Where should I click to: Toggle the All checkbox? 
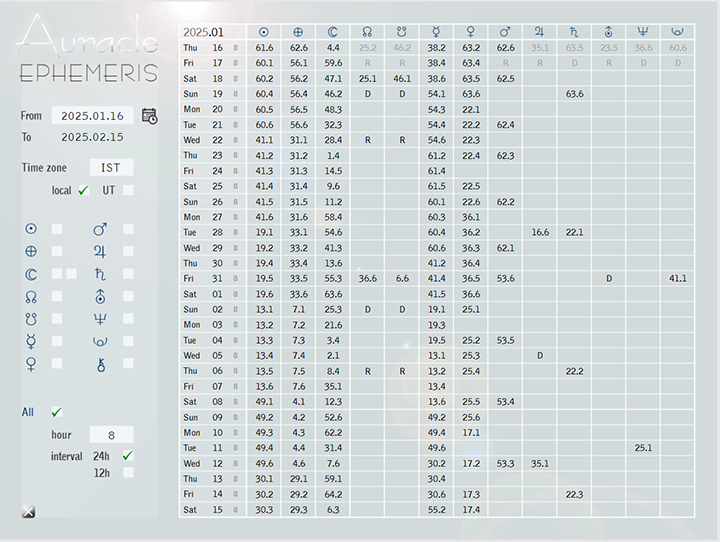point(56,412)
